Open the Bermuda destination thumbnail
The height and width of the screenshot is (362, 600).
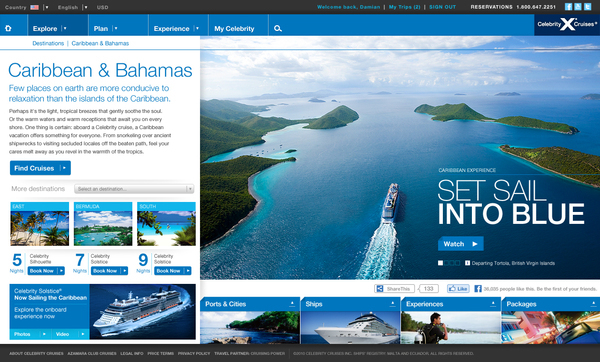coord(103,224)
